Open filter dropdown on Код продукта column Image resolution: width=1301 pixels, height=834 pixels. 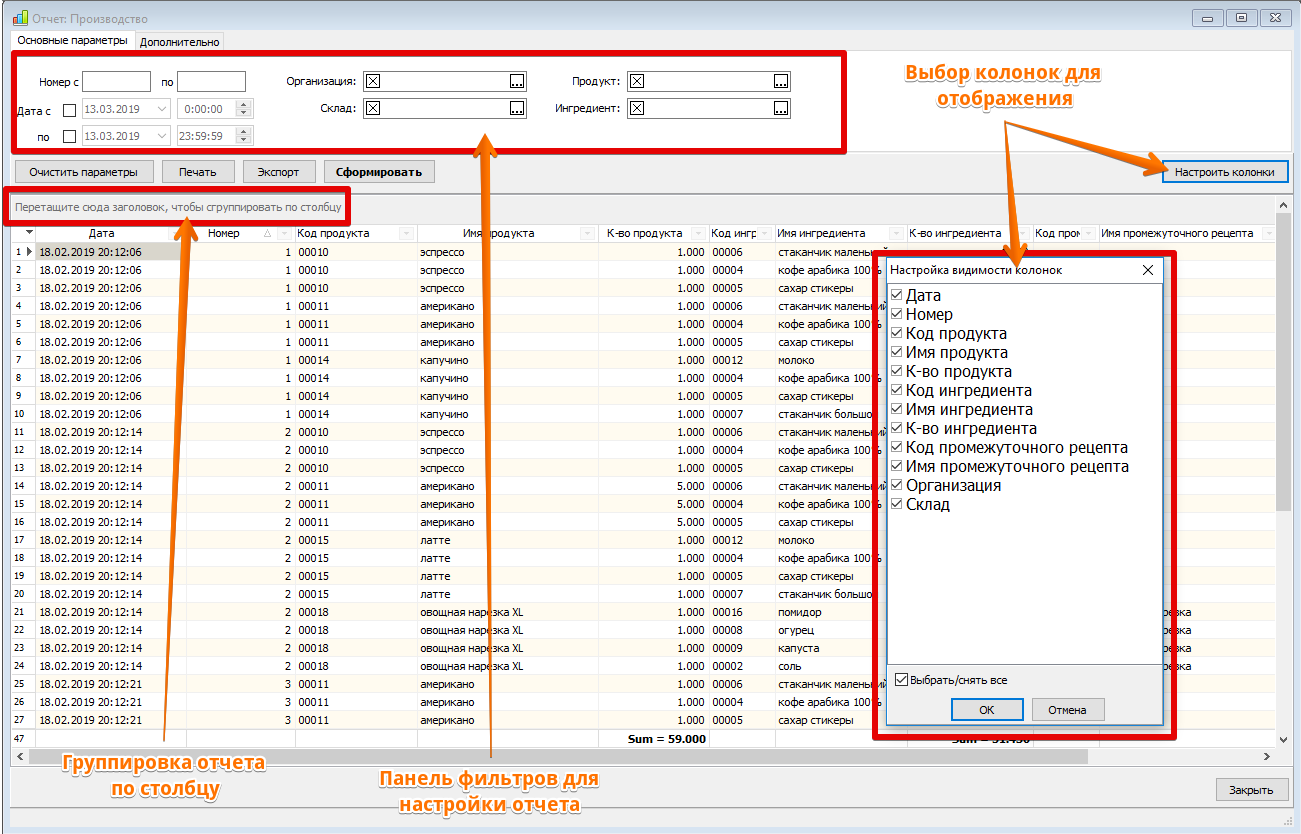coord(406,233)
